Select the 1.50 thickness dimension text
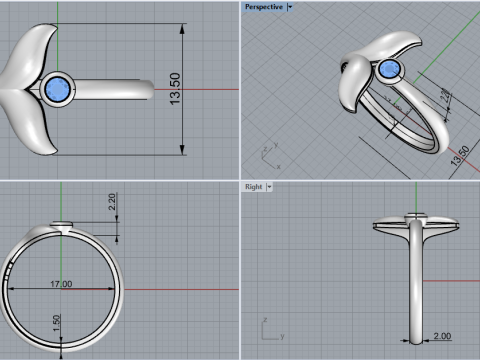Screen dimensions: 480x360 57,323
